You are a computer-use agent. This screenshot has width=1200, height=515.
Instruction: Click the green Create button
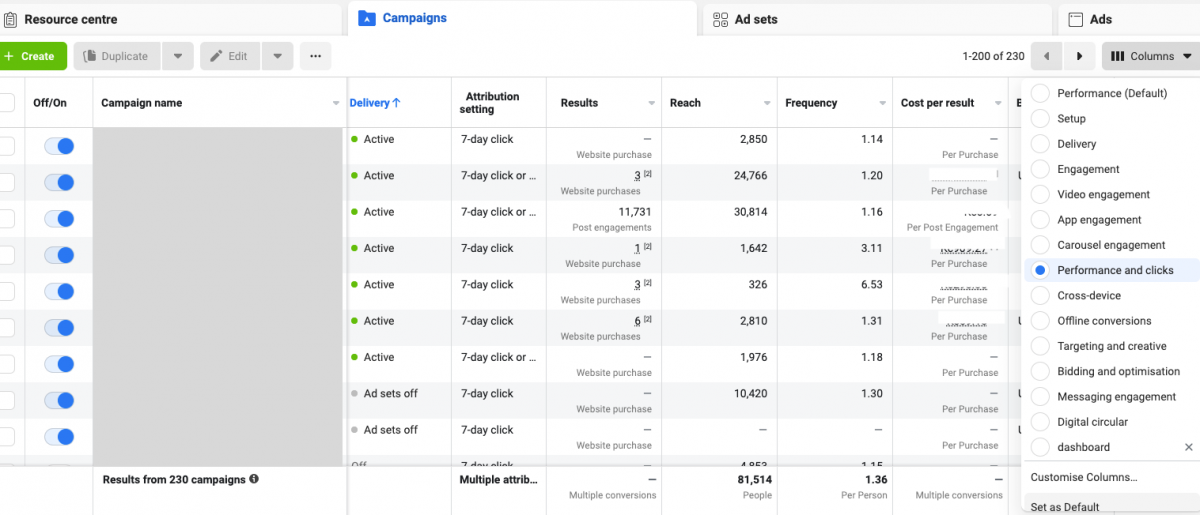(32, 56)
